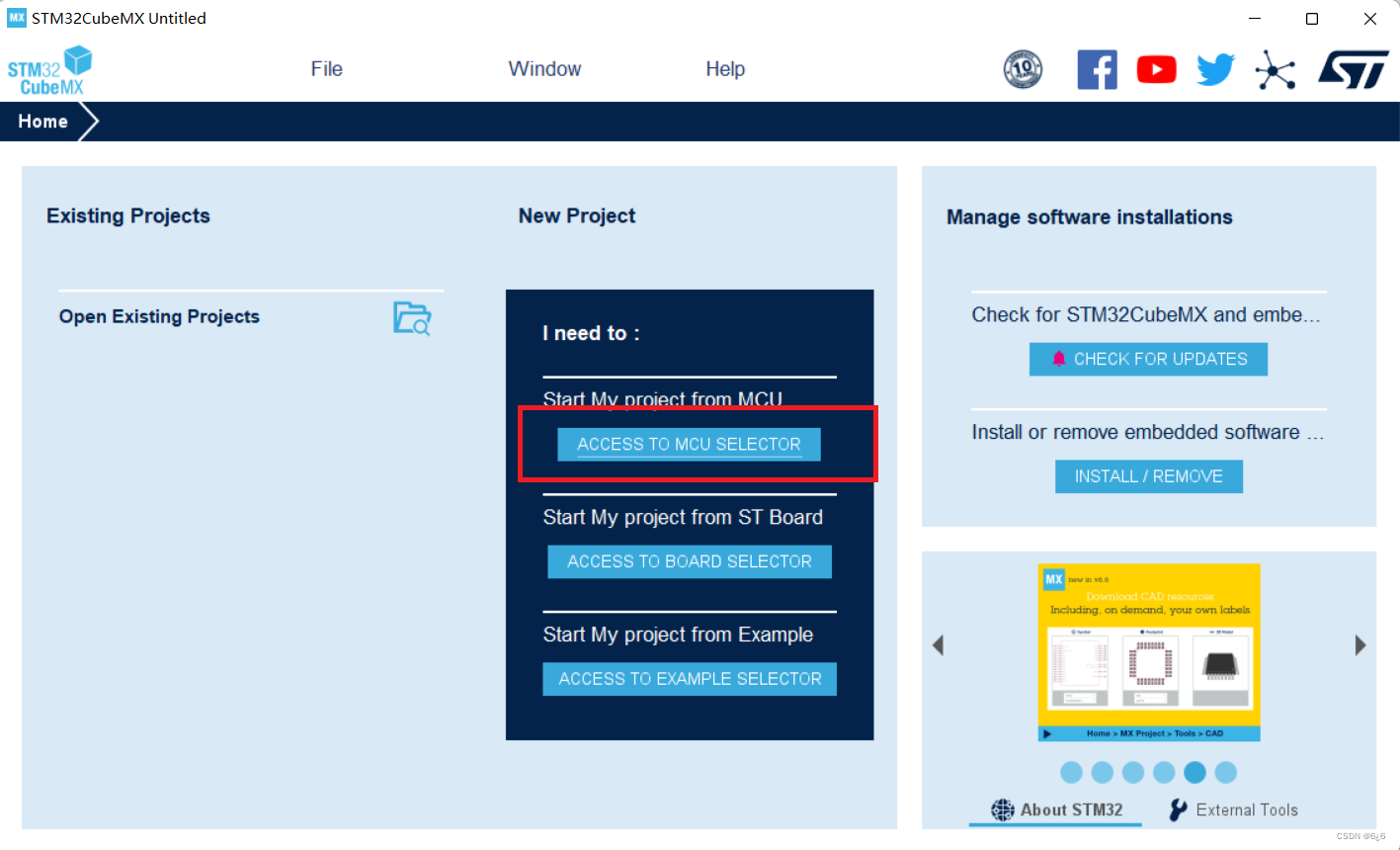Click the play arrow on banner footer
The image size is (1400, 850).
pos(1047,733)
